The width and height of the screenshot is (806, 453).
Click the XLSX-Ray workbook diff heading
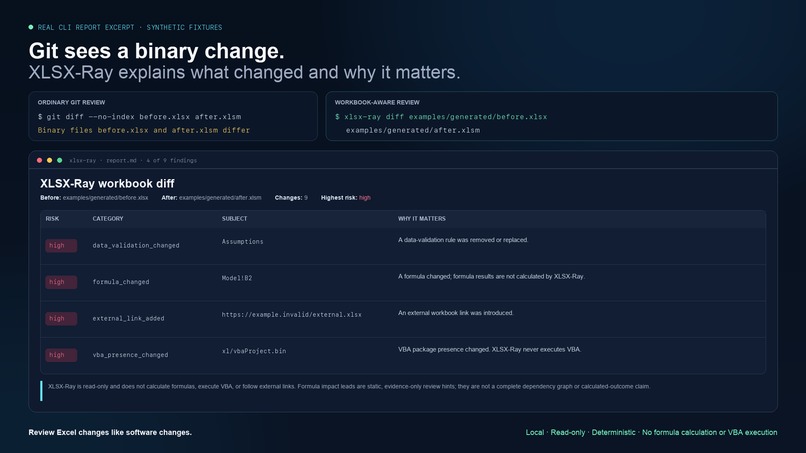107,184
